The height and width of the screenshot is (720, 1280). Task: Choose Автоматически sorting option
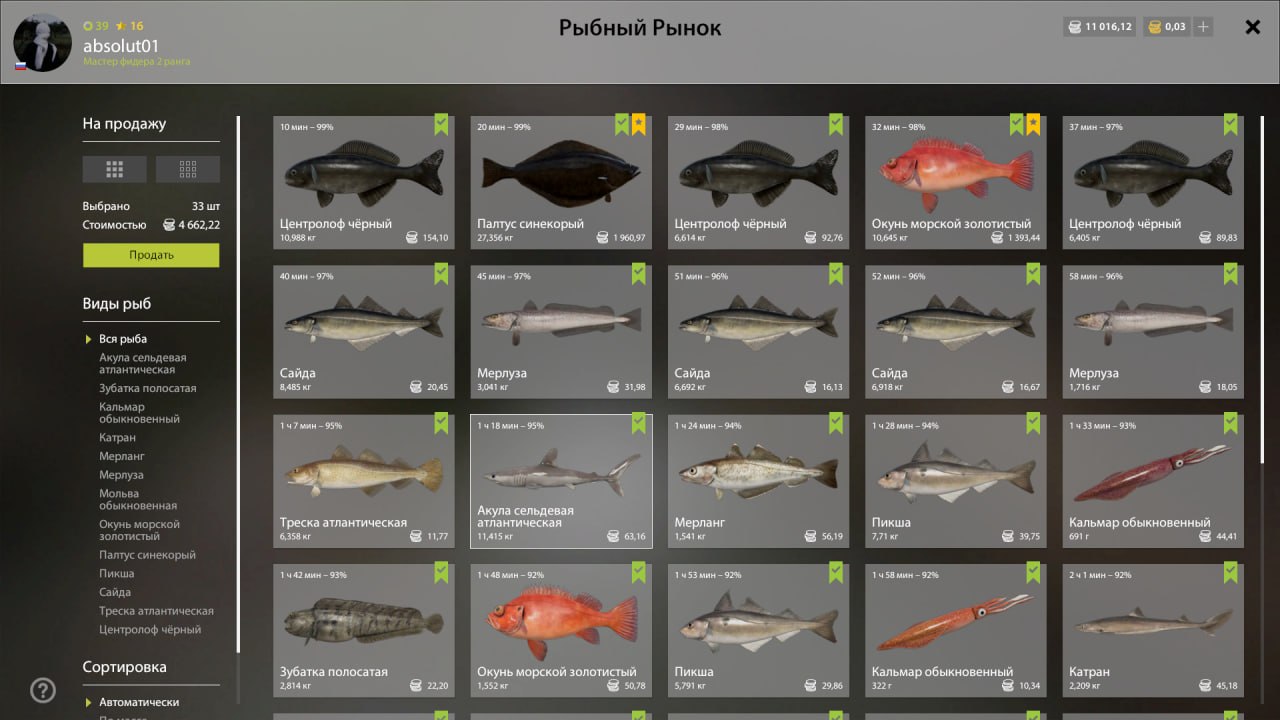click(x=139, y=702)
